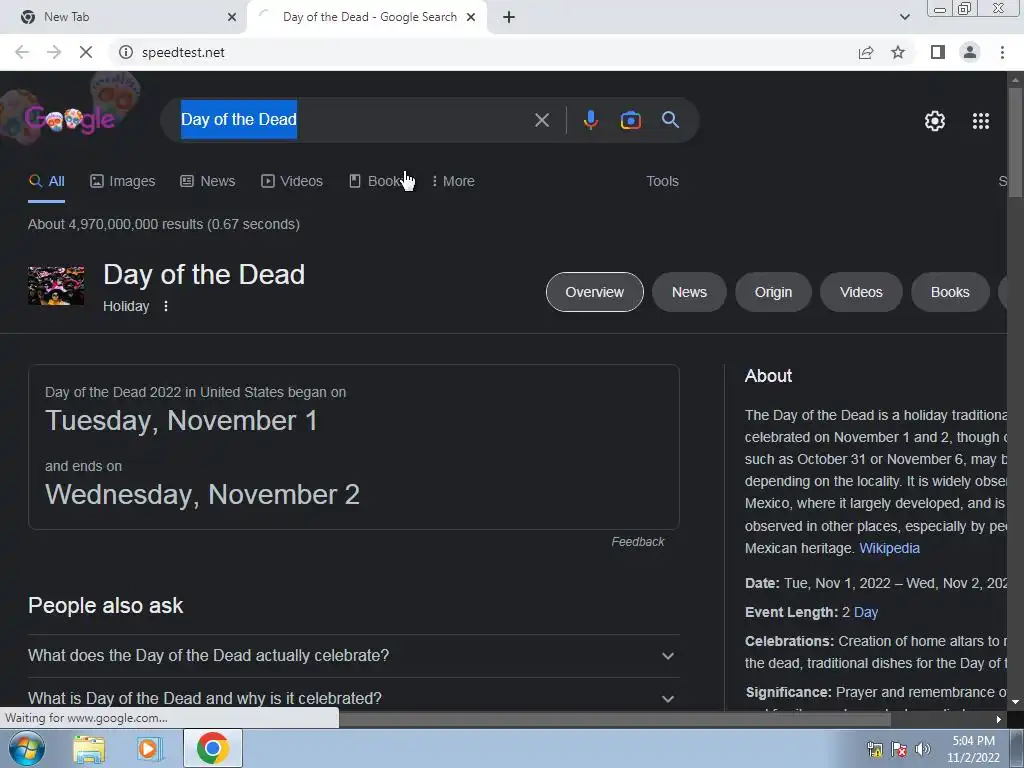Click the 'Wednesday, November 2' date text
This screenshot has height=768, width=1024.
[x=202, y=494]
